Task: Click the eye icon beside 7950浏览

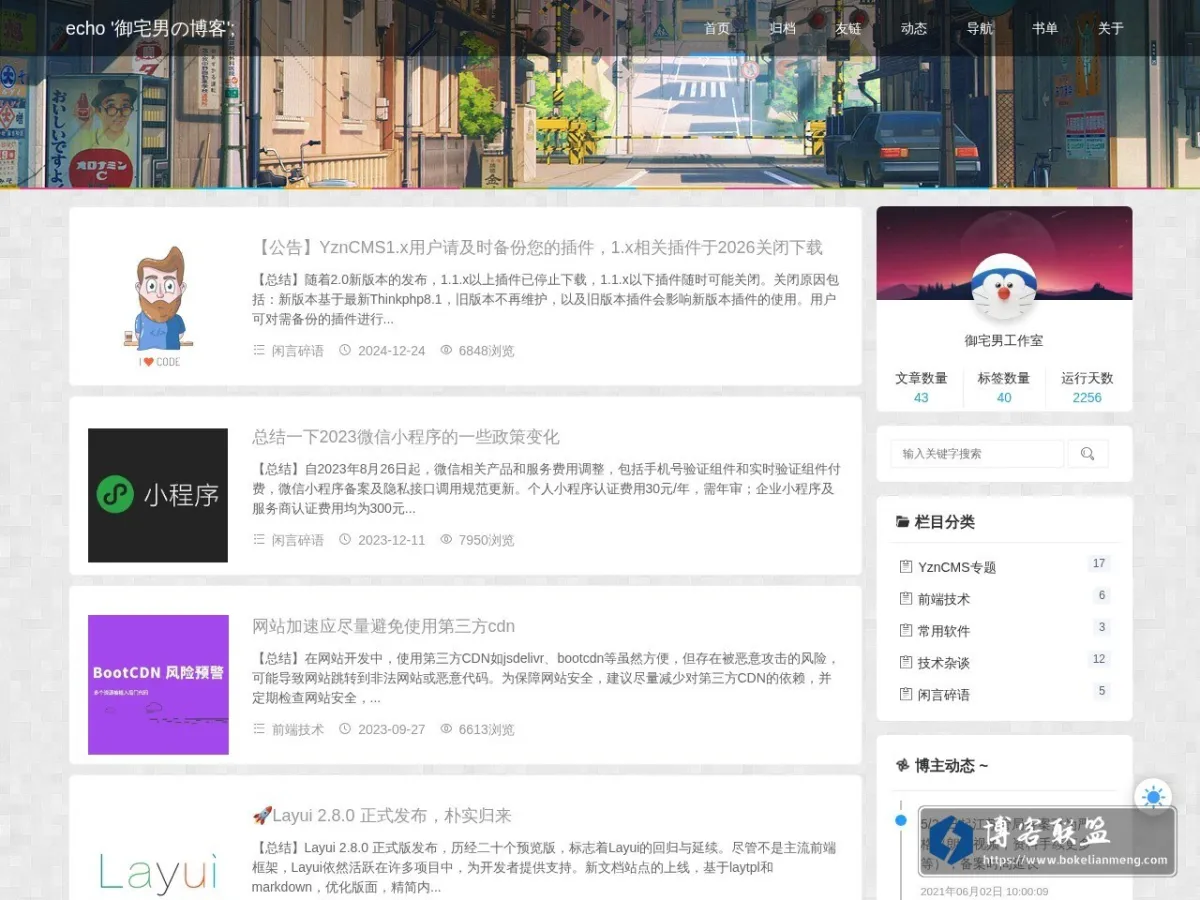Action: point(446,539)
